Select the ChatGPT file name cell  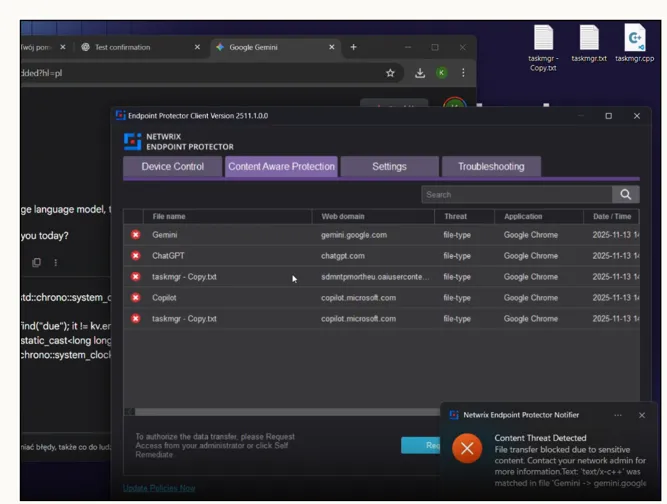(168, 256)
